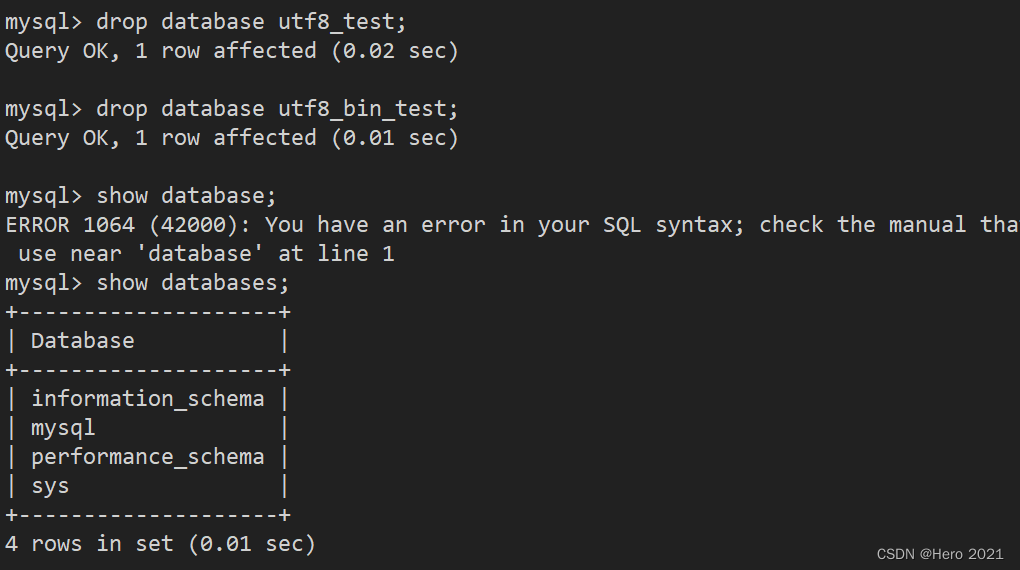Click the top border of the Database table
This screenshot has width=1020, height=570.
pyautogui.click(x=148, y=312)
